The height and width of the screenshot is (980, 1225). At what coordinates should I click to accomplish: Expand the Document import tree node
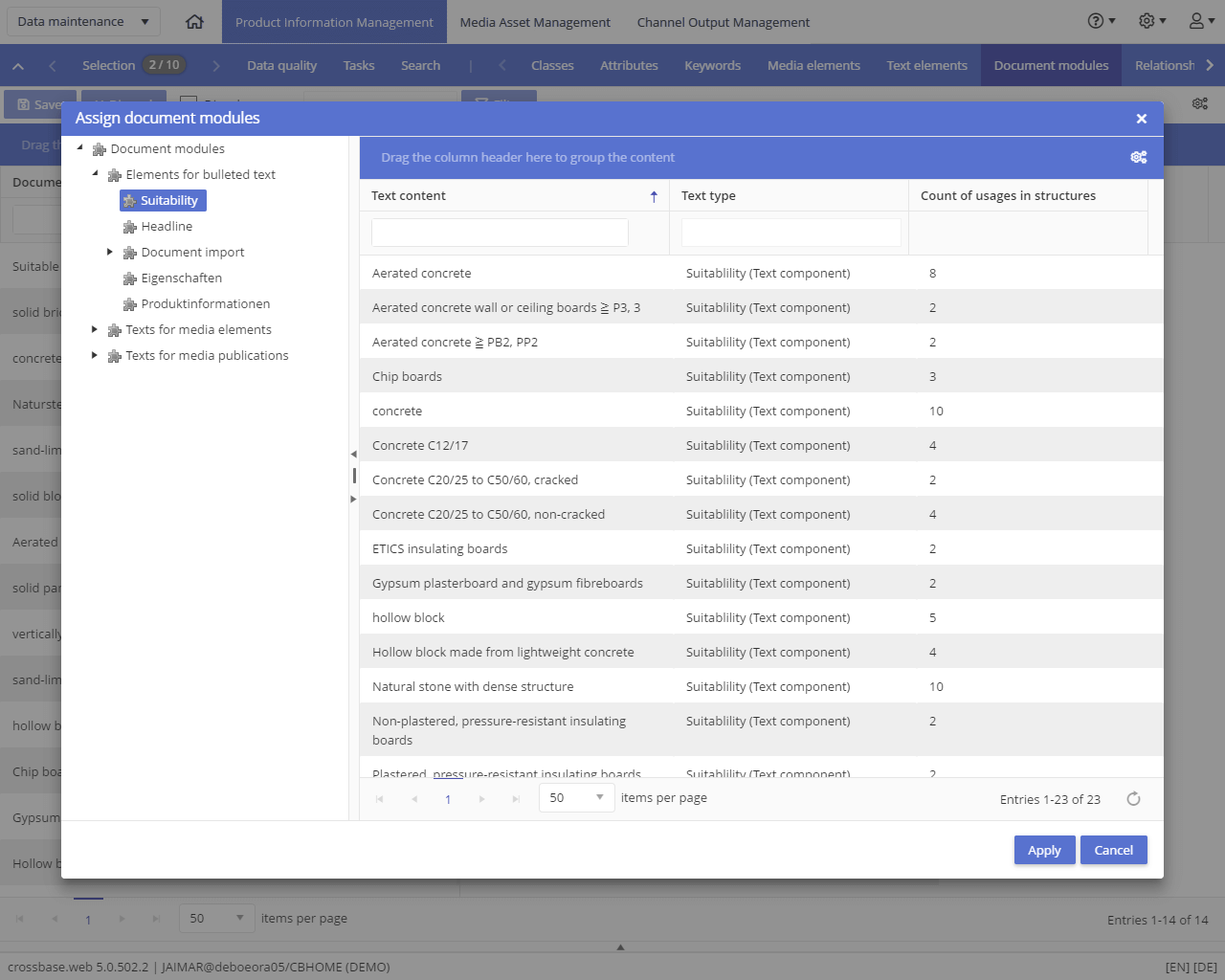(109, 252)
